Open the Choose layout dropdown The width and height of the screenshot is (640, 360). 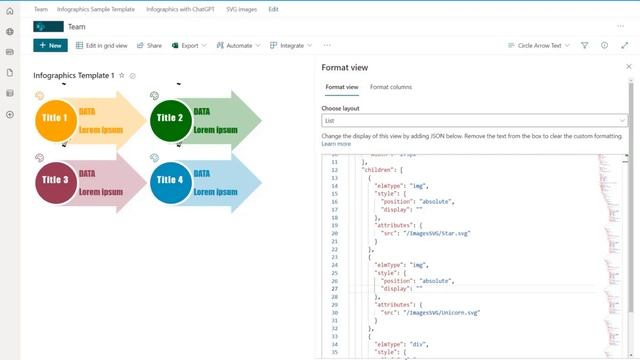(474, 120)
